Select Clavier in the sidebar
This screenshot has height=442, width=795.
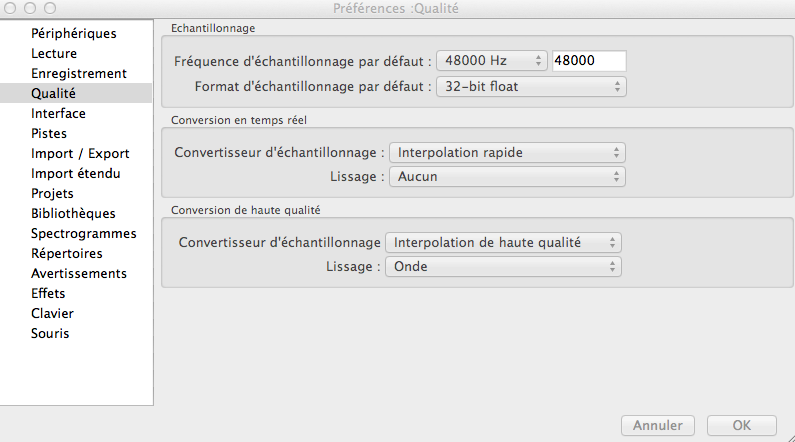click(52, 313)
